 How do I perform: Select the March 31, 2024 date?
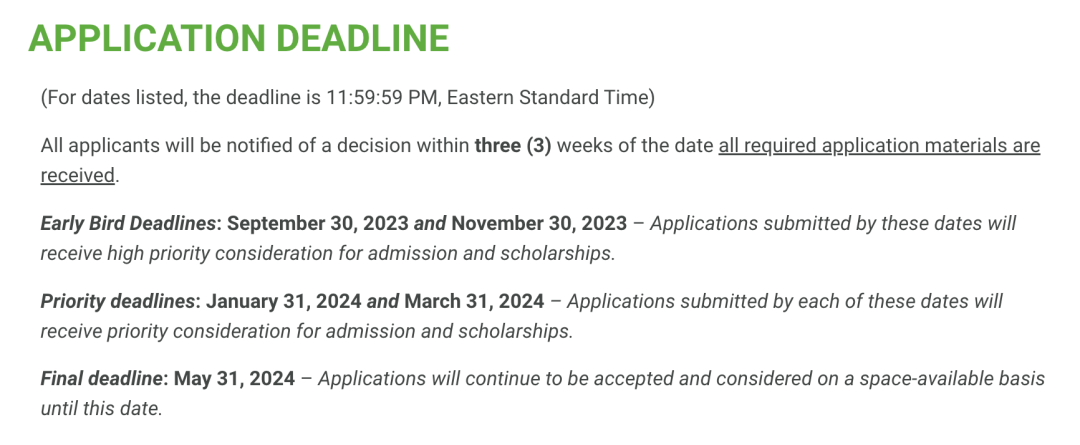click(474, 302)
